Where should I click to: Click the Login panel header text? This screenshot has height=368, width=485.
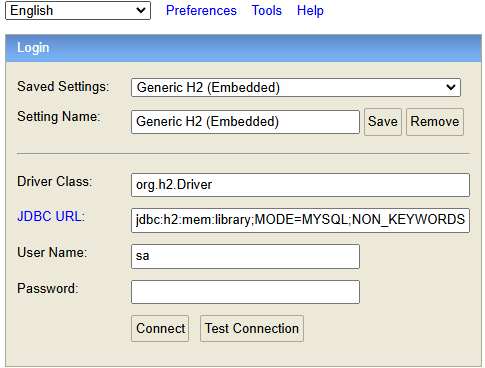point(33,48)
